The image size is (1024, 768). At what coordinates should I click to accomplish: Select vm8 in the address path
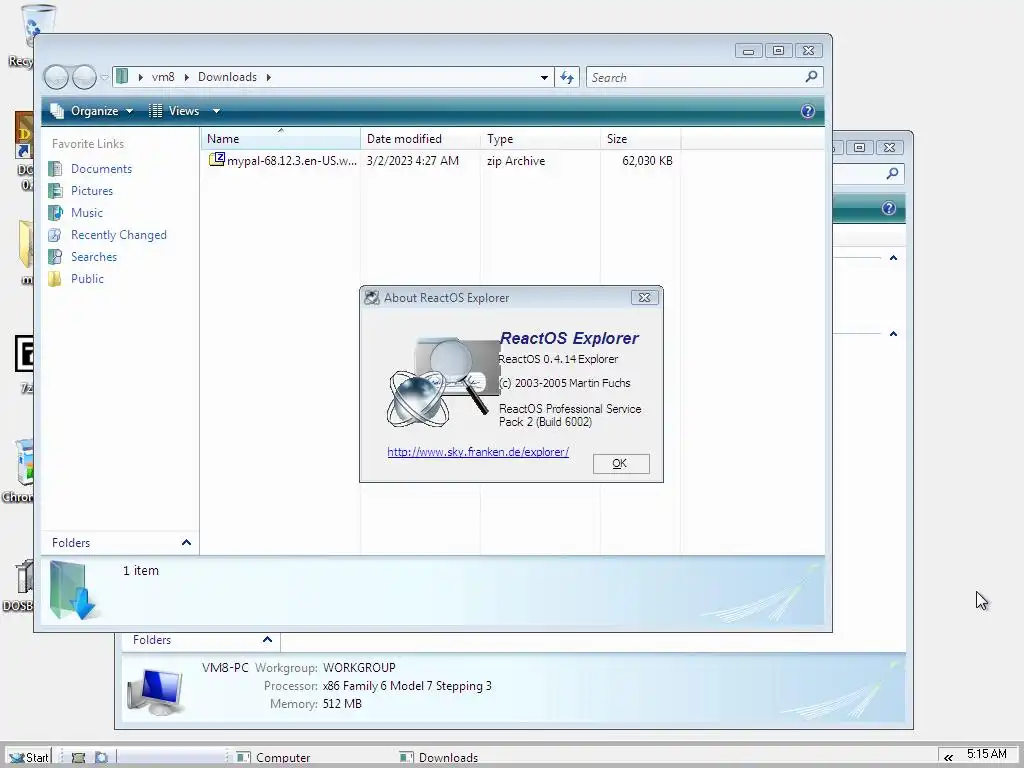click(x=163, y=77)
